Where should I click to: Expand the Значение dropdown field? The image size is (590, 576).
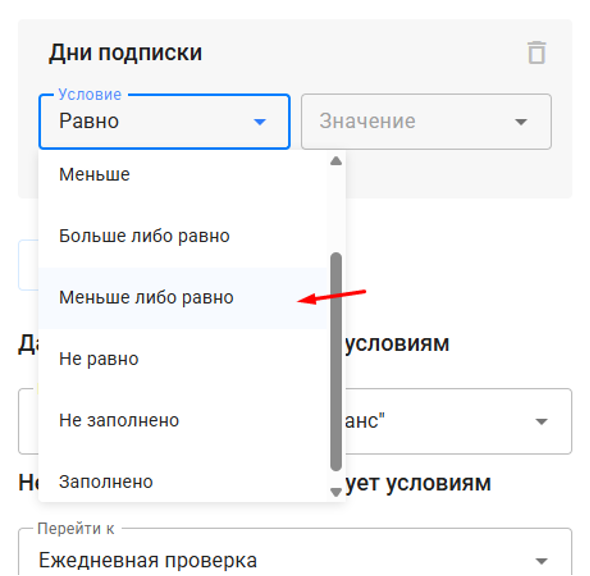[x=426, y=121]
